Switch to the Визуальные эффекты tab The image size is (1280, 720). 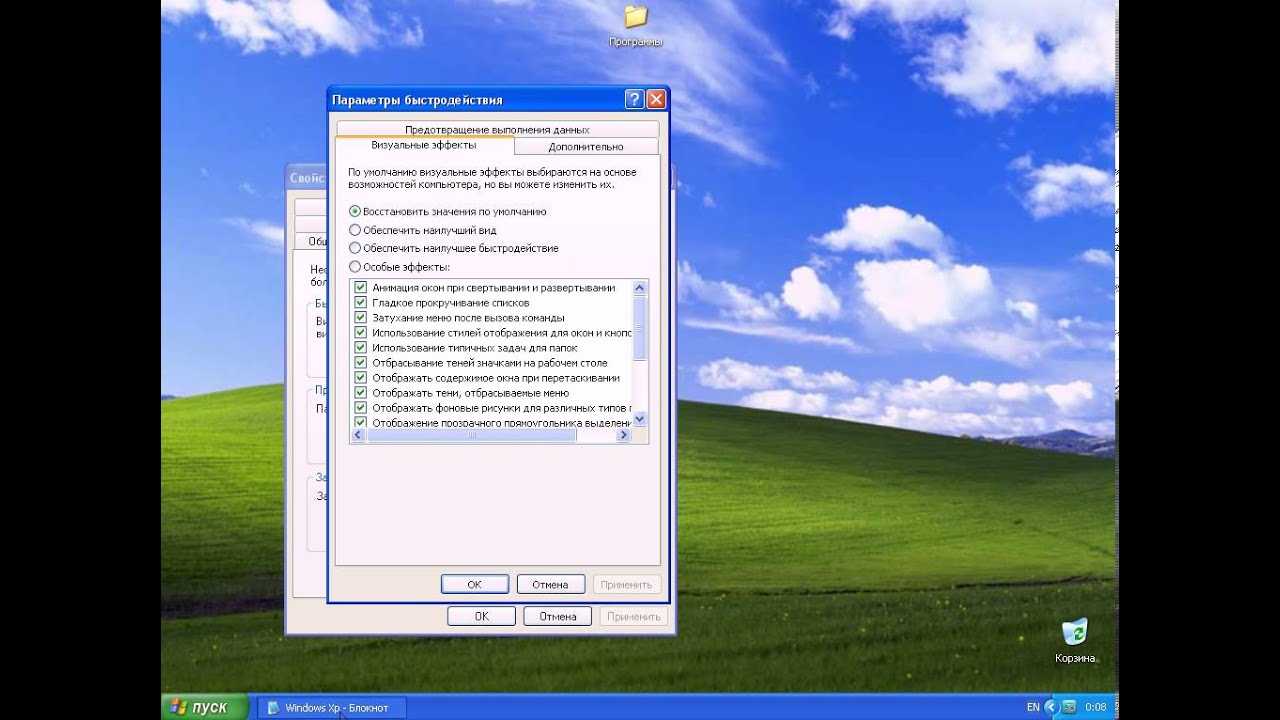pos(424,145)
